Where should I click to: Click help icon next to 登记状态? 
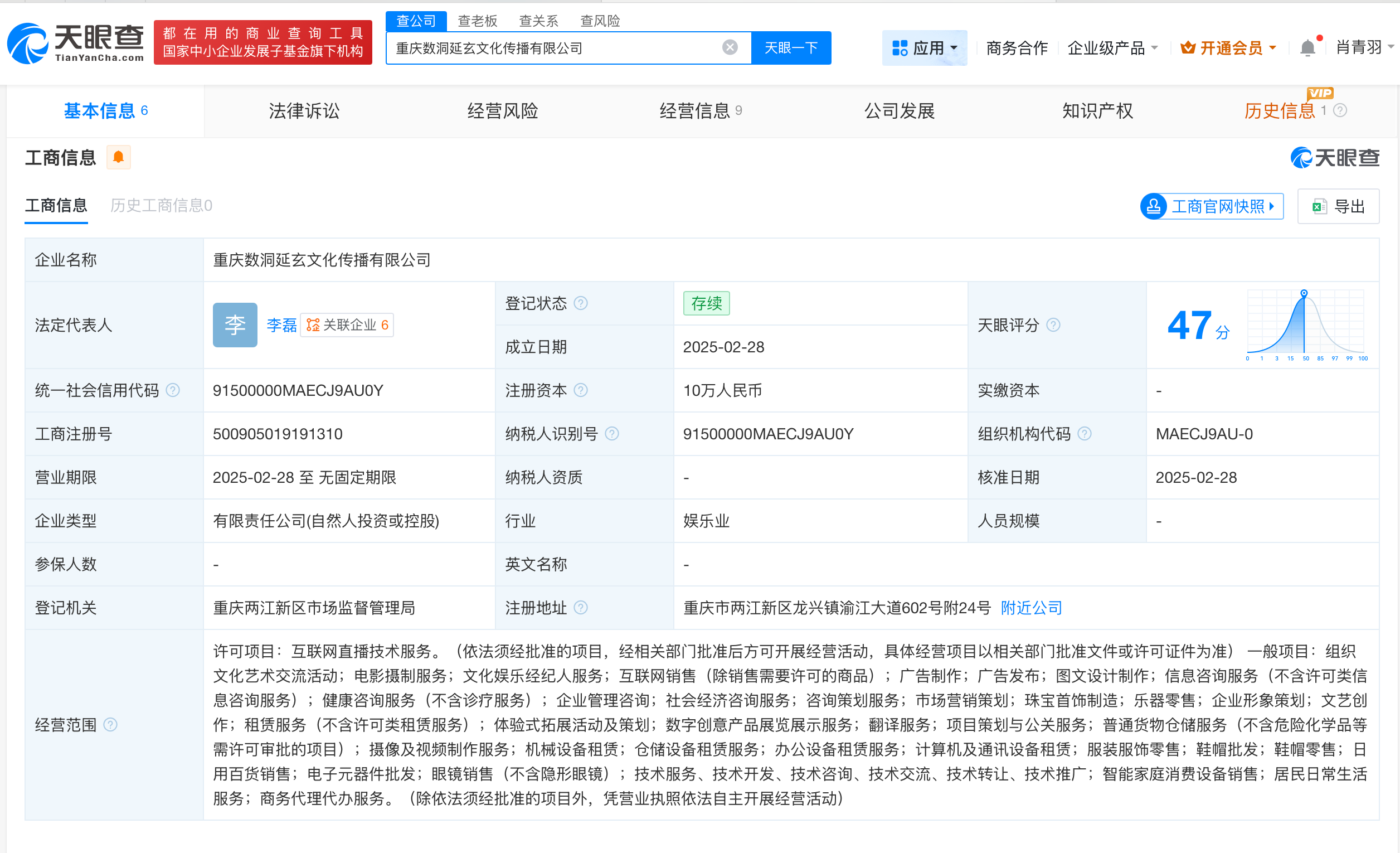(581, 303)
